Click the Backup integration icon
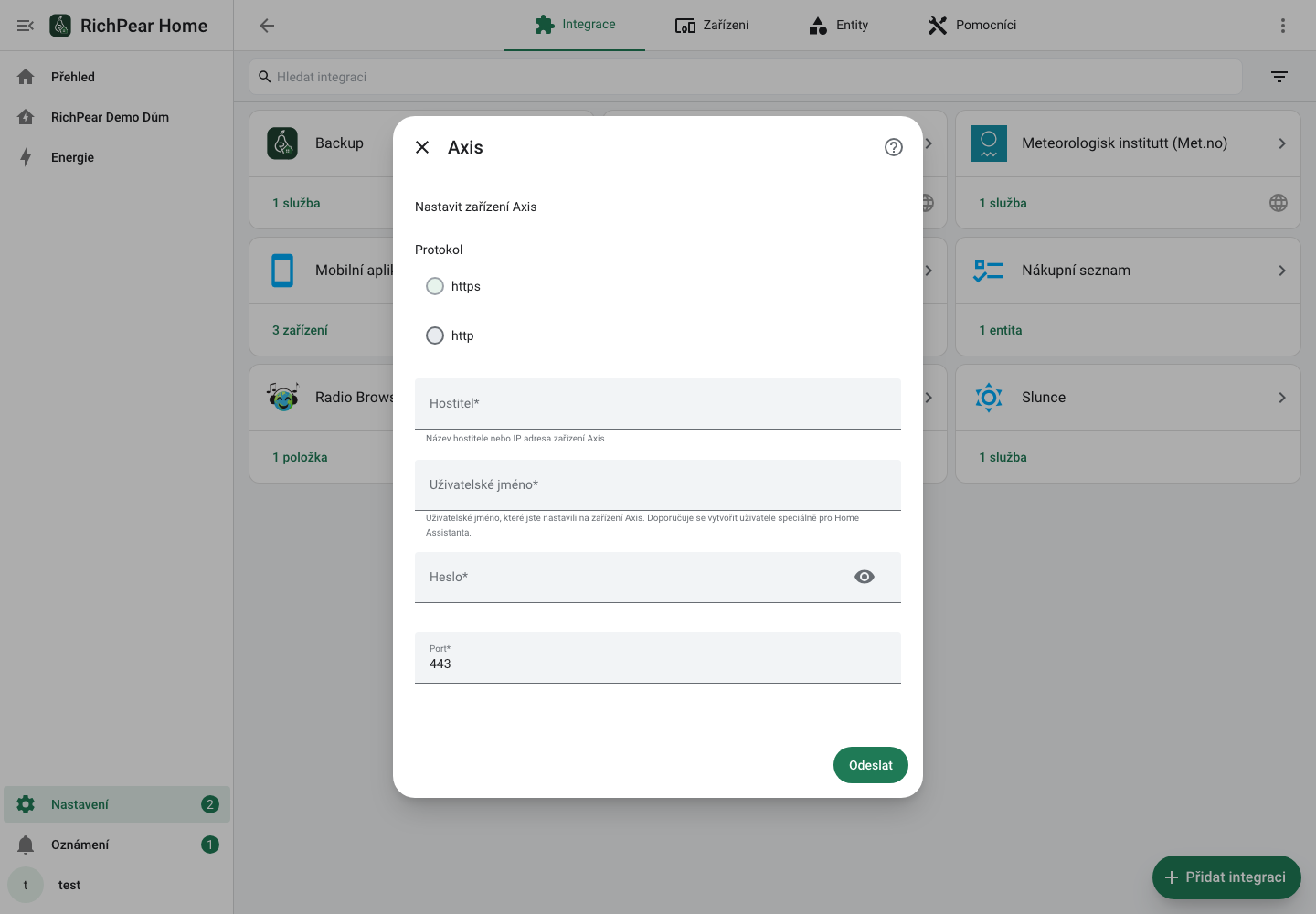 (282, 143)
